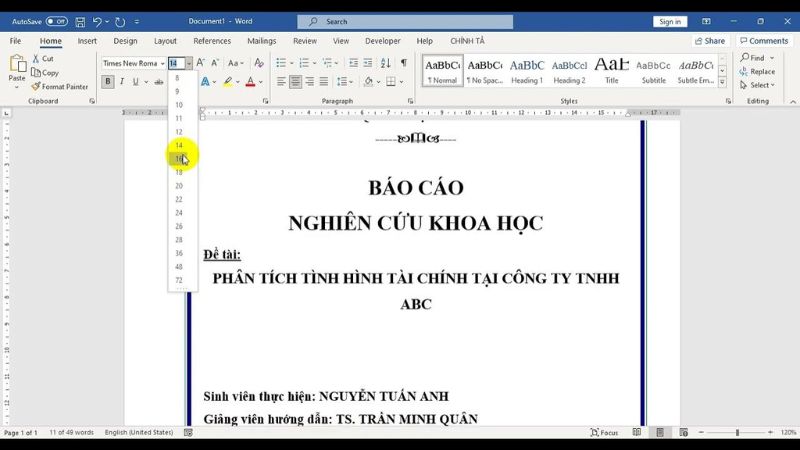Copy the selected text
800x450 pixels.
(45, 72)
